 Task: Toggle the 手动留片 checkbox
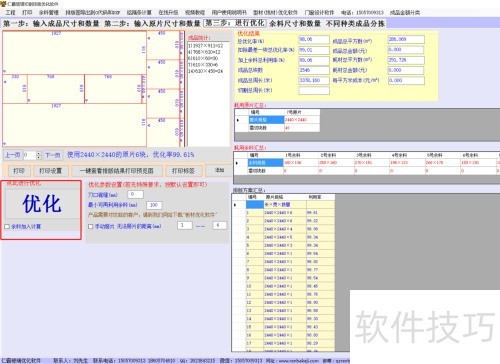point(91,226)
